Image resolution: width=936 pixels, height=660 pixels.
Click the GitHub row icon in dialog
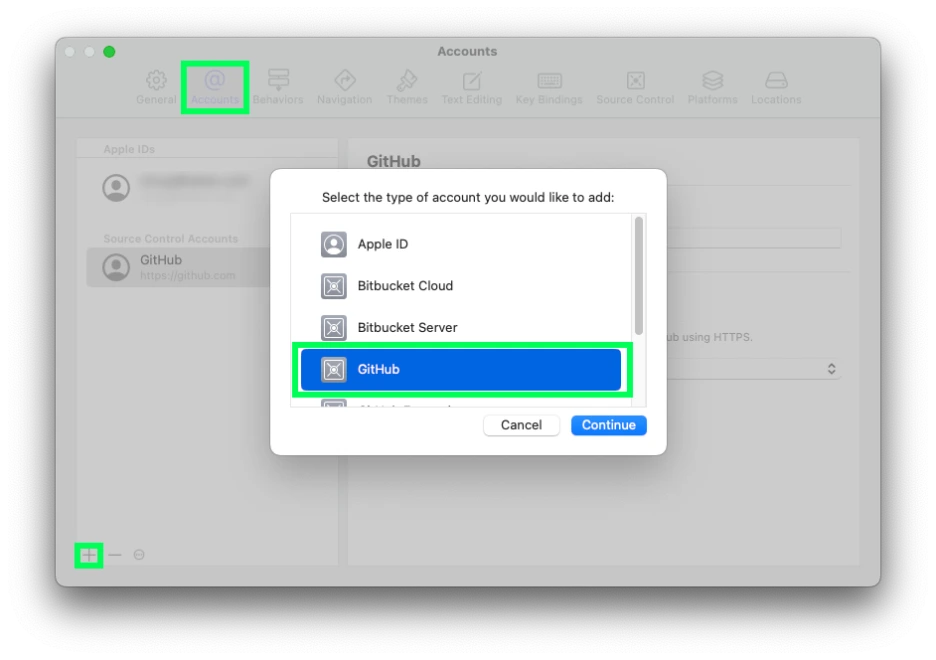334,369
